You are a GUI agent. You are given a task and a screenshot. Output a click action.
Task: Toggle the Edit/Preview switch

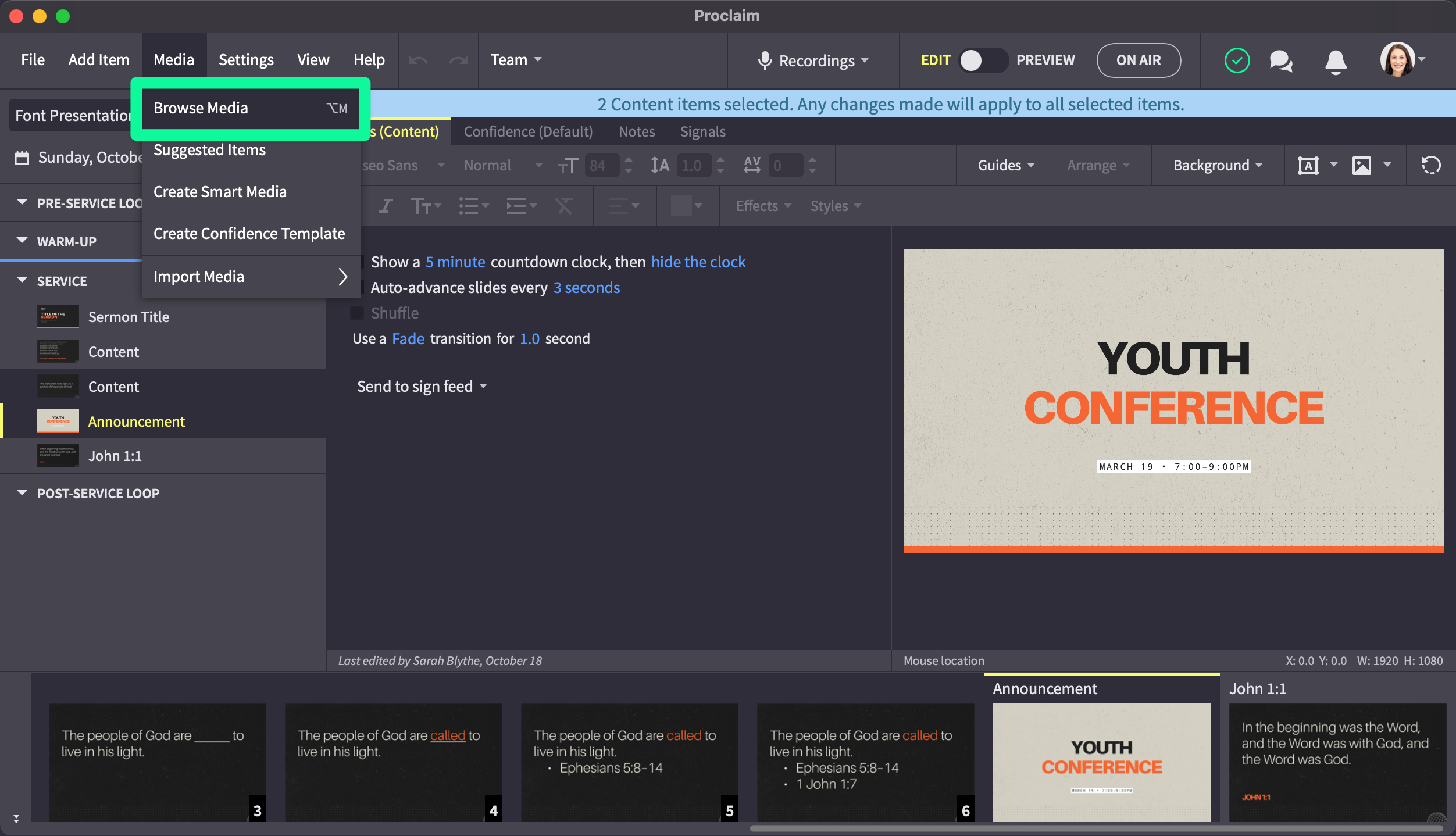coord(983,60)
